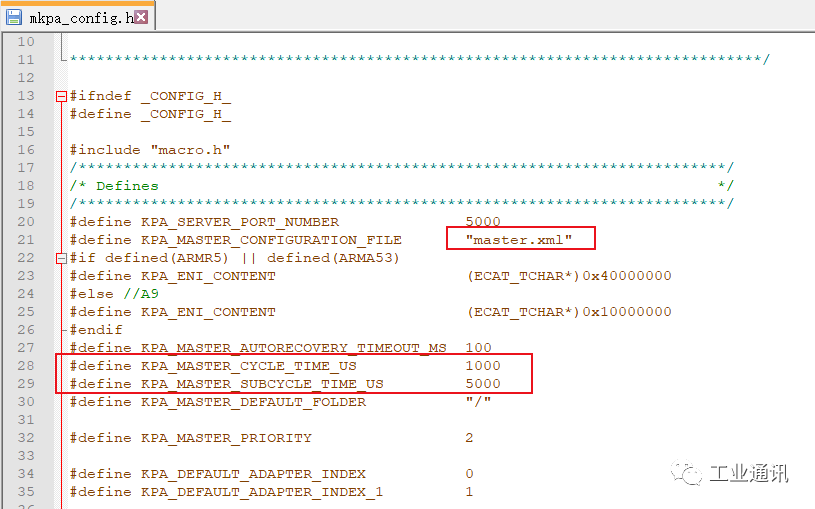Click the value 1000 of KPA_MASTER_CYCLE_TIME_US
The height and width of the screenshot is (509, 815).
(x=483, y=366)
